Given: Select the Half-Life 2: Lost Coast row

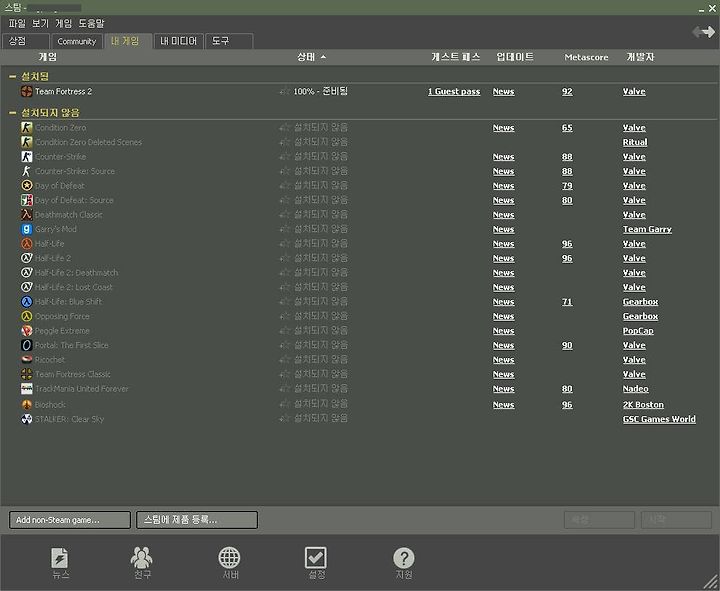Looking at the screenshot, I should click(358, 287).
